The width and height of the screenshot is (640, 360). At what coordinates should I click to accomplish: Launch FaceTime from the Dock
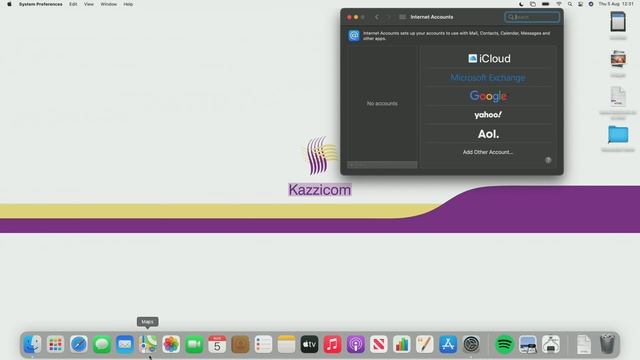coord(194,344)
